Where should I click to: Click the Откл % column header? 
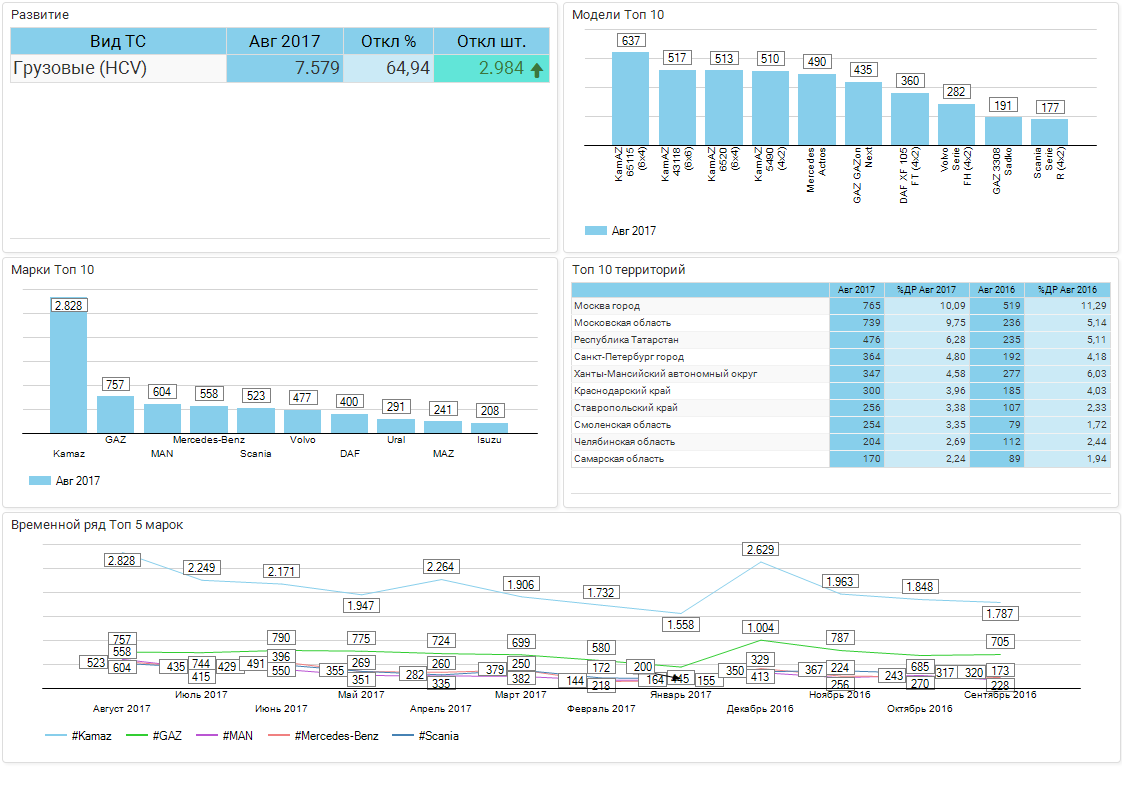coord(389,42)
